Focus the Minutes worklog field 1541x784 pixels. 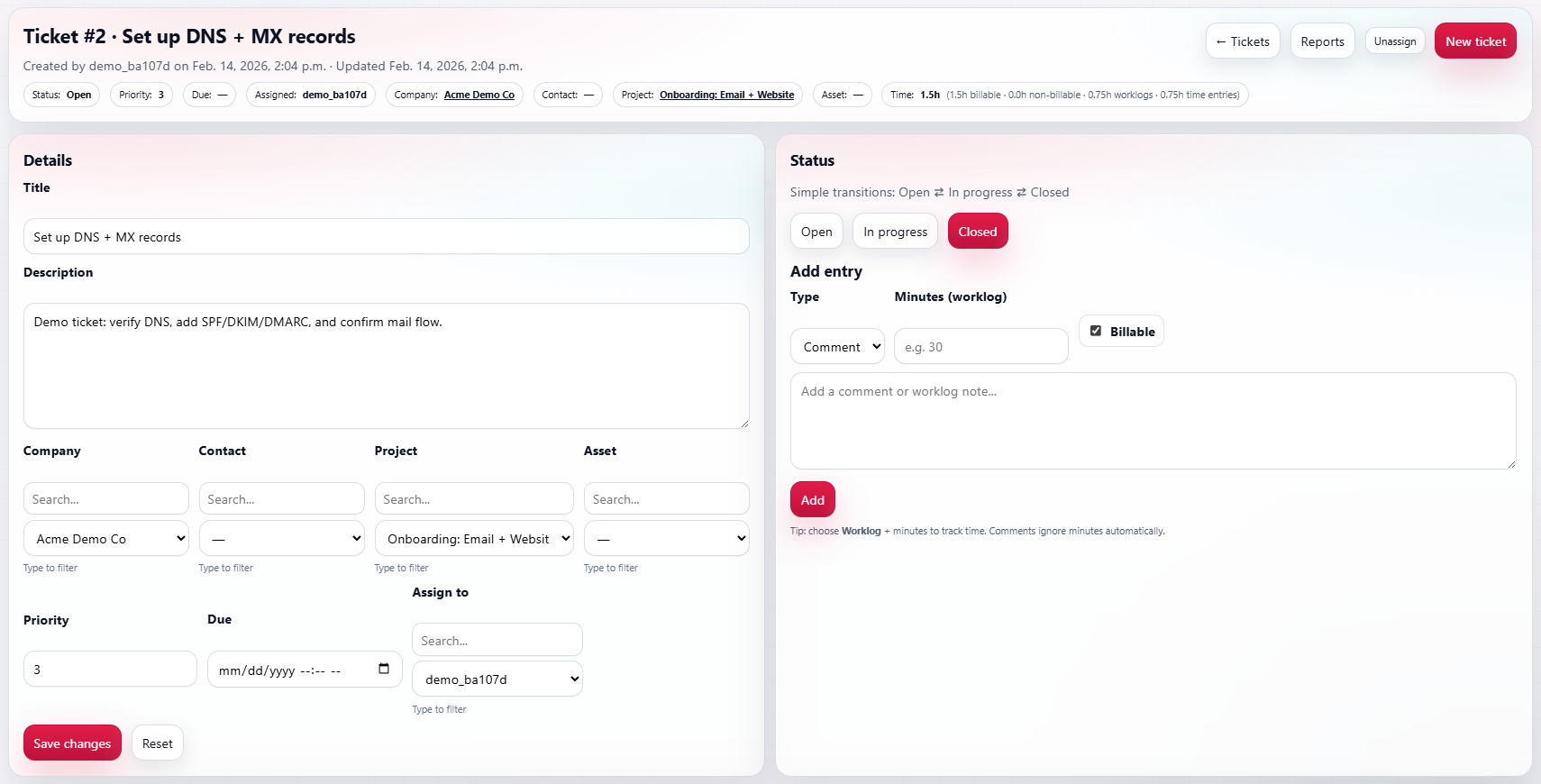pyautogui.click(x=981, y=347)
